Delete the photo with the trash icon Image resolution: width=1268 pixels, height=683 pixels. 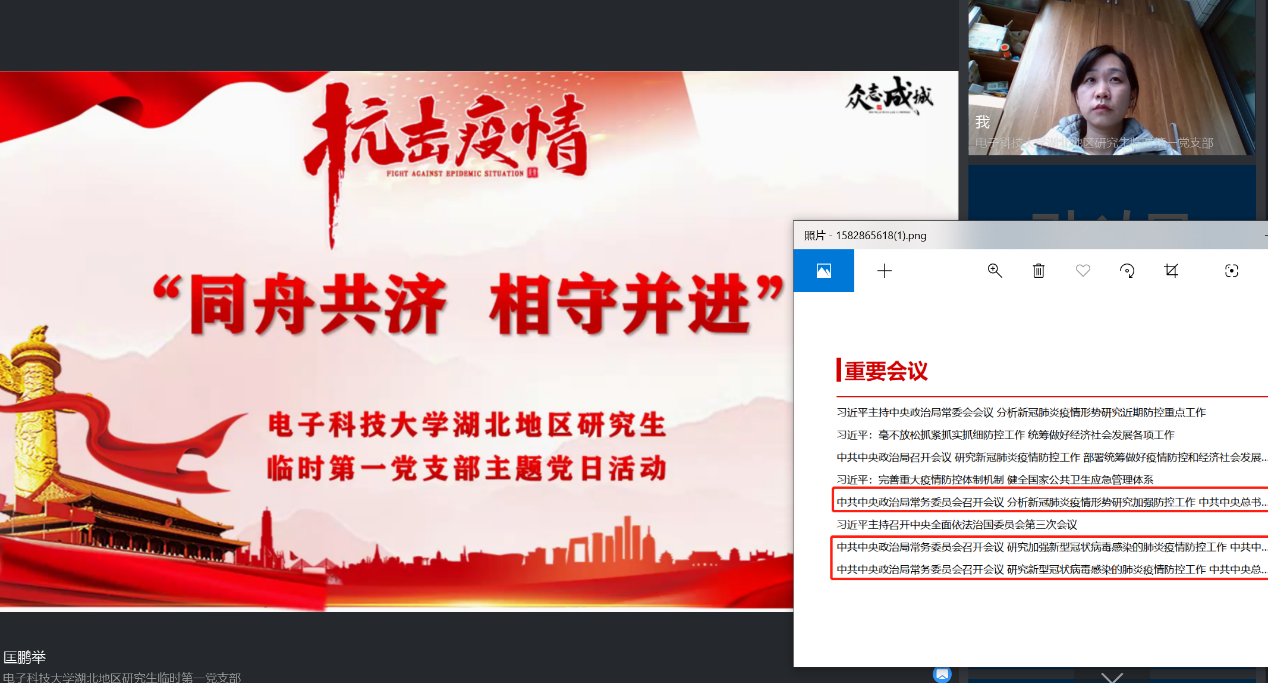1038,271
